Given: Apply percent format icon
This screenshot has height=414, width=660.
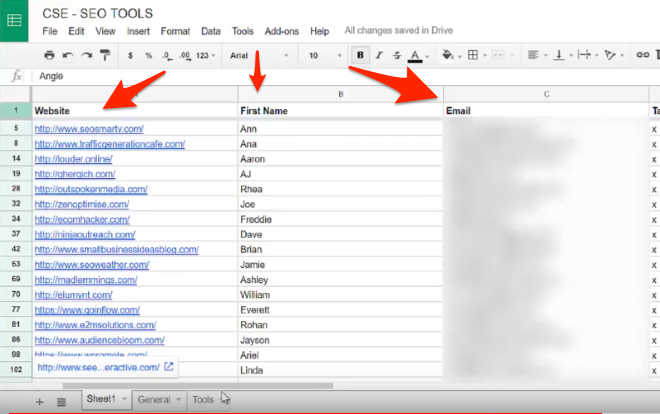Looking at the screenshot, I should 149,55.
